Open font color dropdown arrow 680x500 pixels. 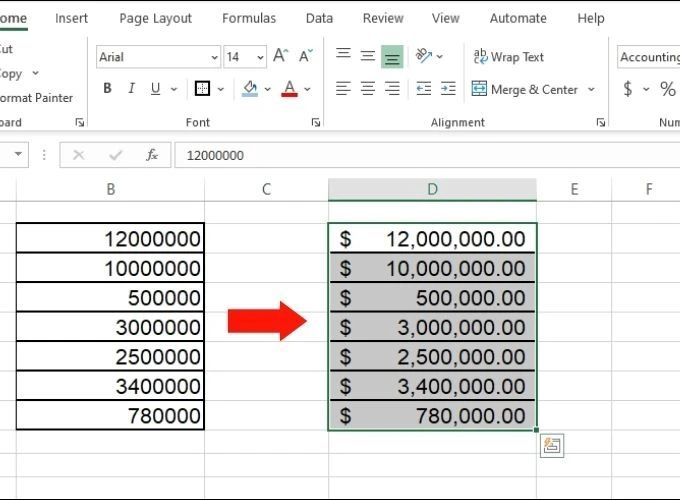[307, 89]
